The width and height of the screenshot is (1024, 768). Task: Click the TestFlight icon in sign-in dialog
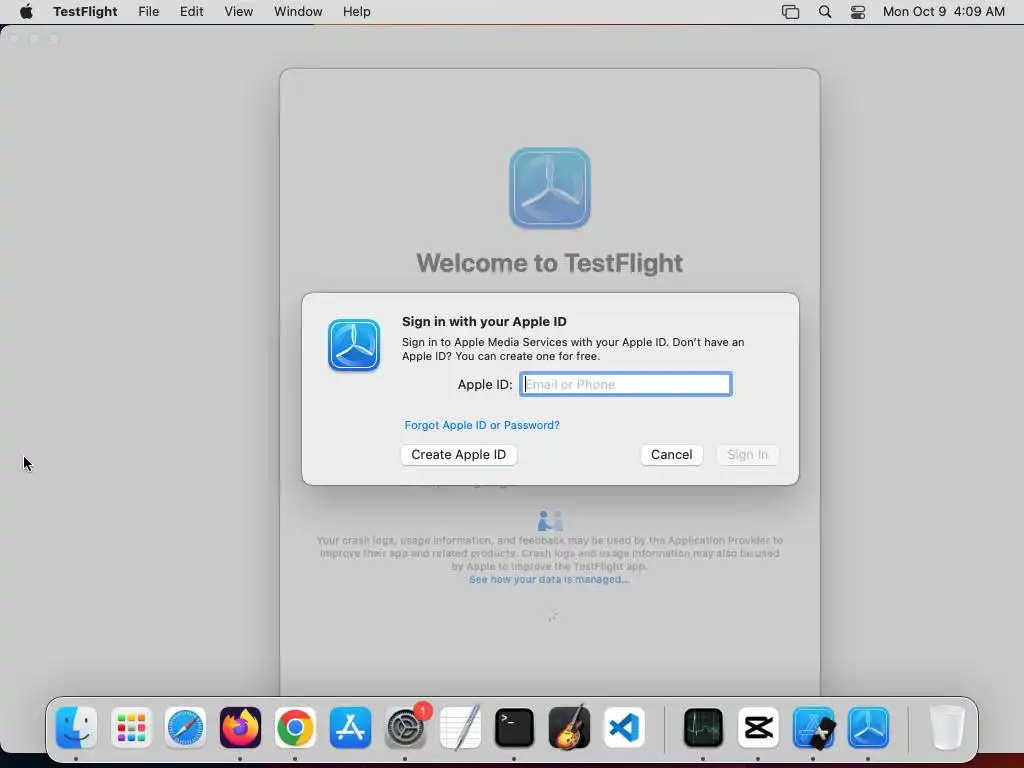tap(354, 345)
